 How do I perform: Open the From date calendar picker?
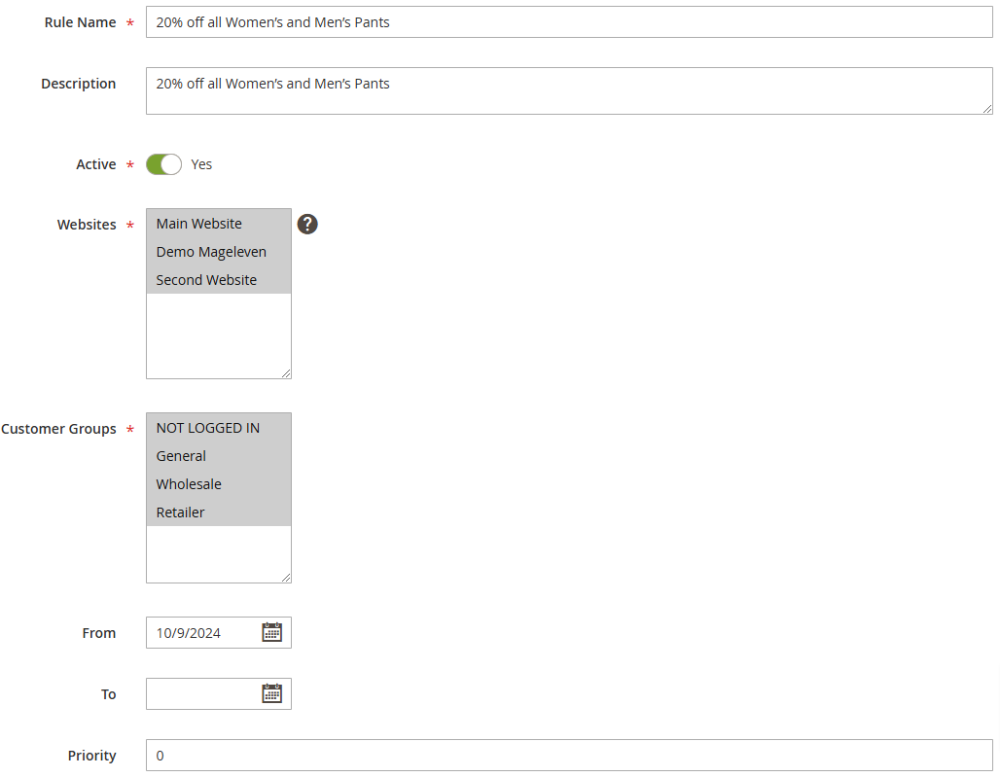click(272, 632)
